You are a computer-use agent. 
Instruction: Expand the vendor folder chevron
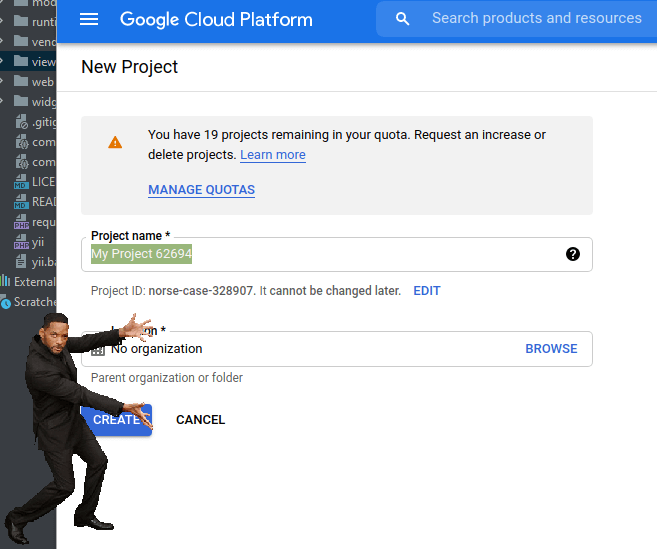coord(2,41)
